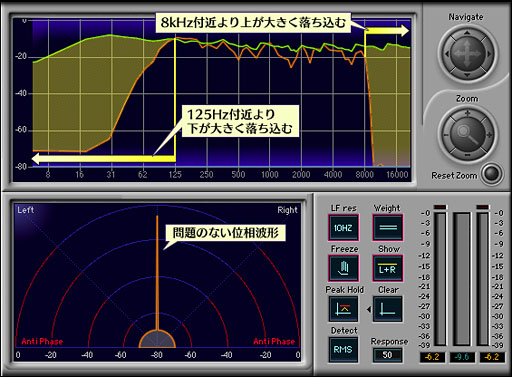The width and height of the screenshot is (512, 377).
Task: Change the Weight curve setting
Action: 388,227
